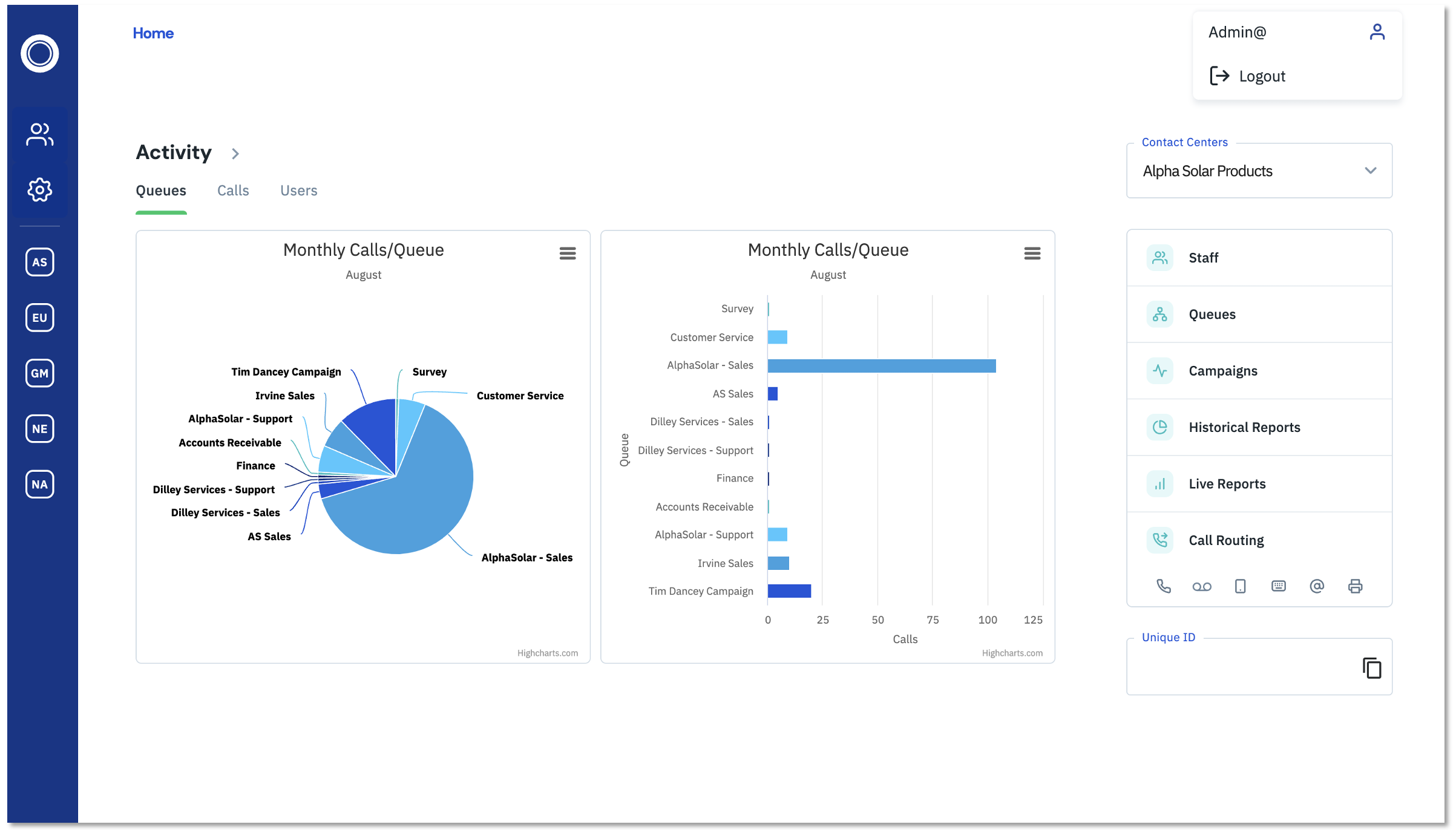Select the AS region badge
Screen dimensions: 1456x830
click(x=40, y=262)
